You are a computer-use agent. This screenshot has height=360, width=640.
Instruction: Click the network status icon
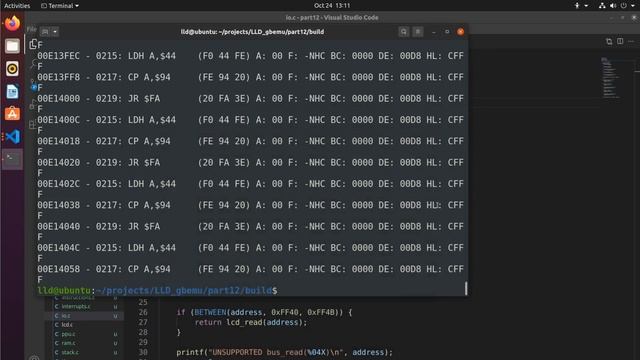(602, 6)
